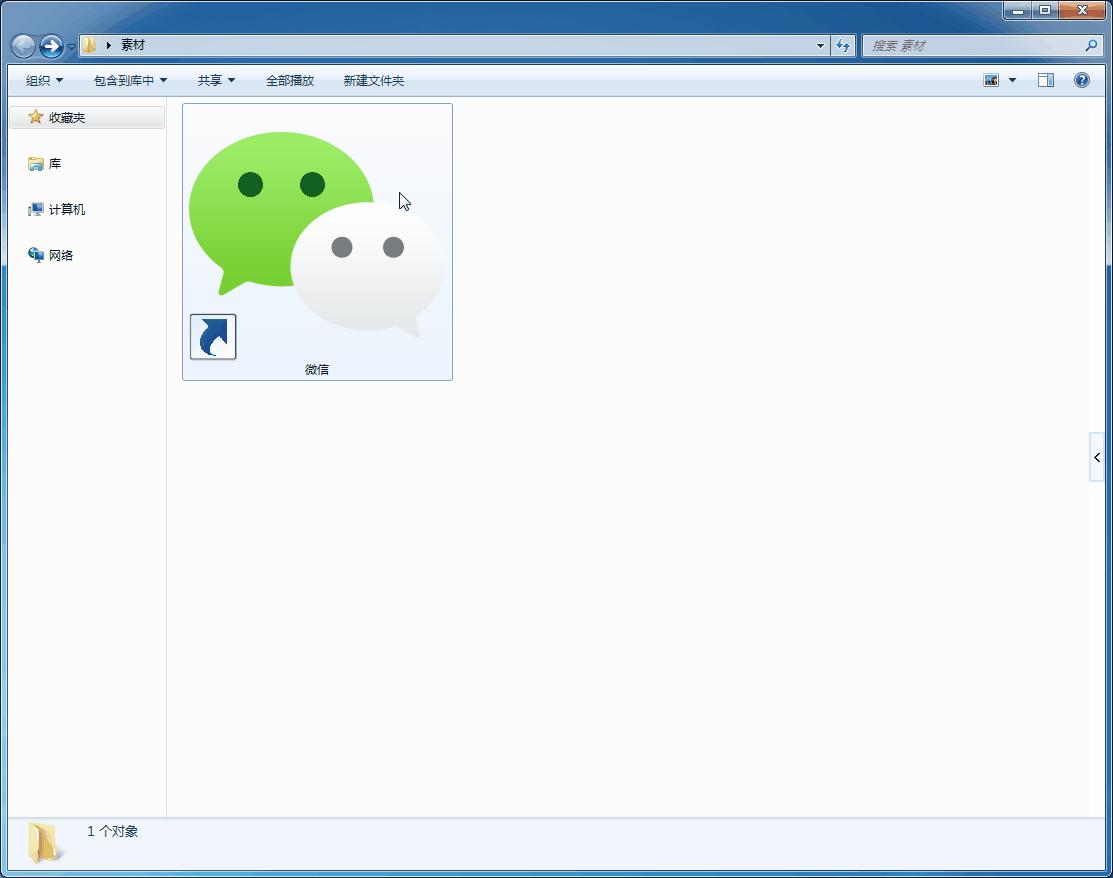Toggle the navigation pane collapse arrow

[x=1095, y=456]
